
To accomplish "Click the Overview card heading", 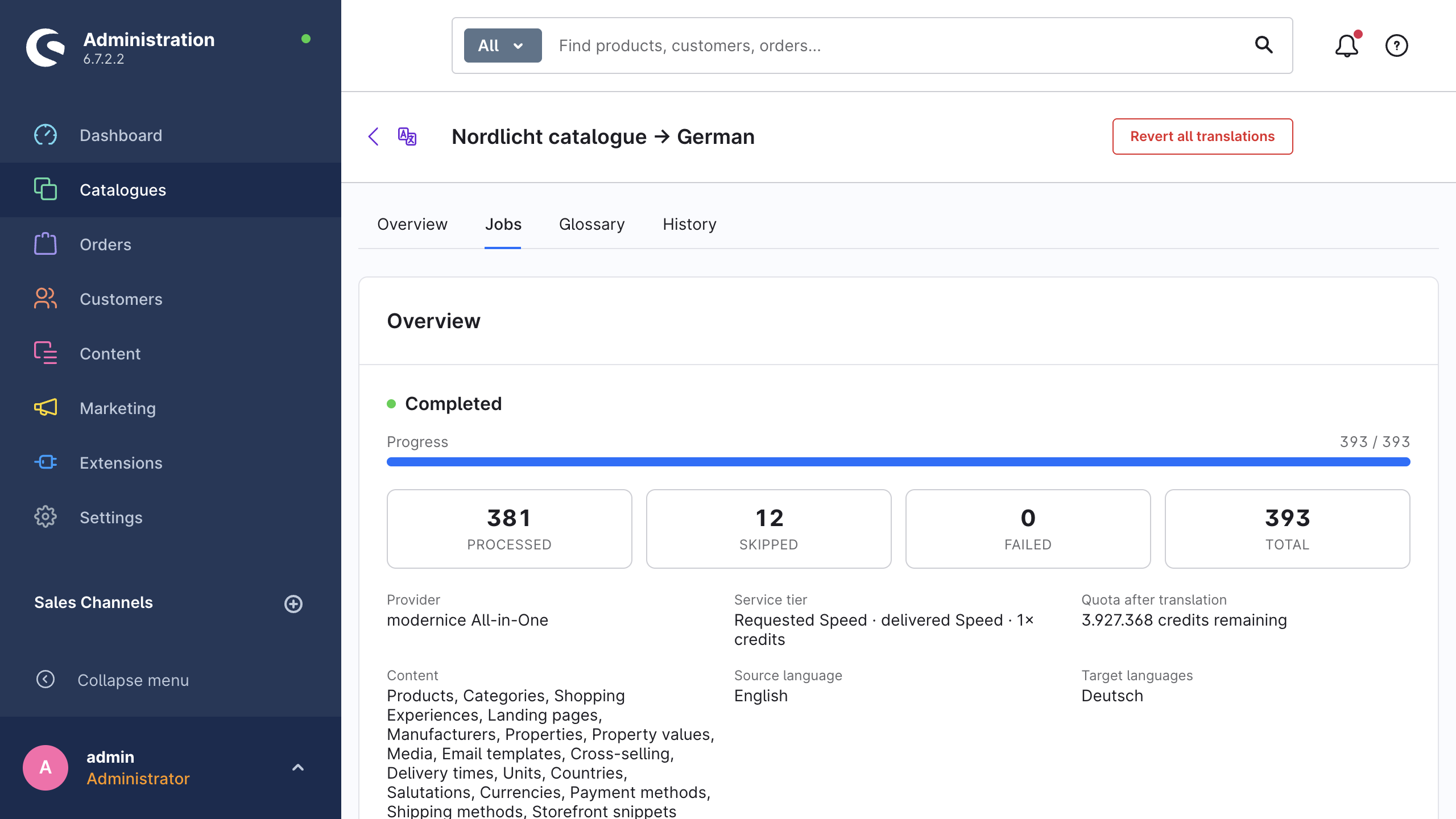I will click(x=433, y=321).
